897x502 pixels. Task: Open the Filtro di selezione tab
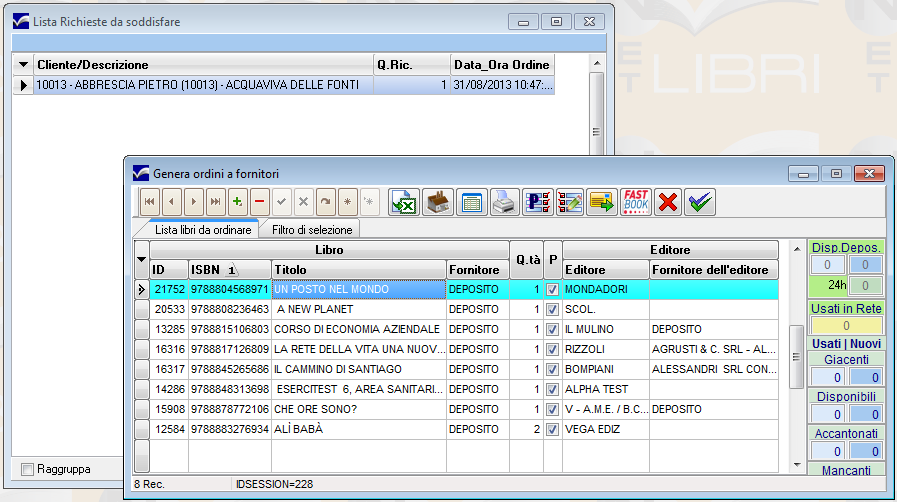point(312,230)
